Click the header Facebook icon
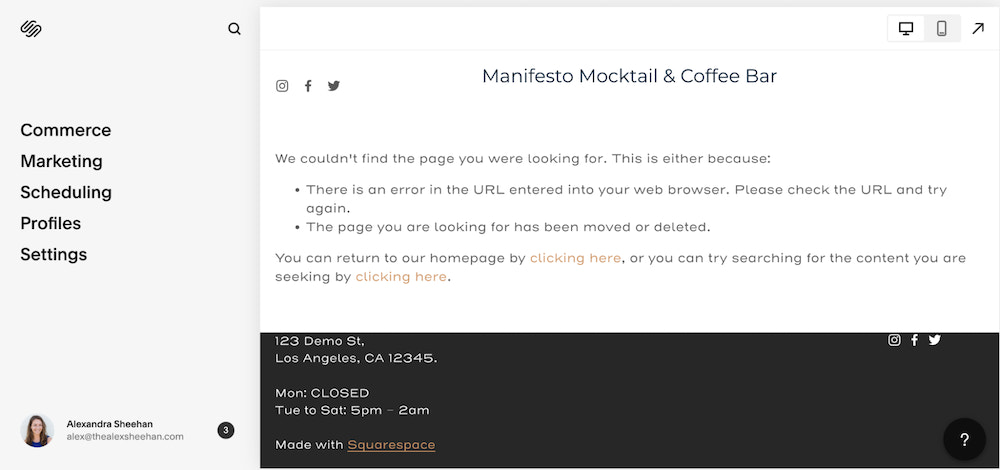The height and width of the screenshot is (470, 1000). [308, 86]
